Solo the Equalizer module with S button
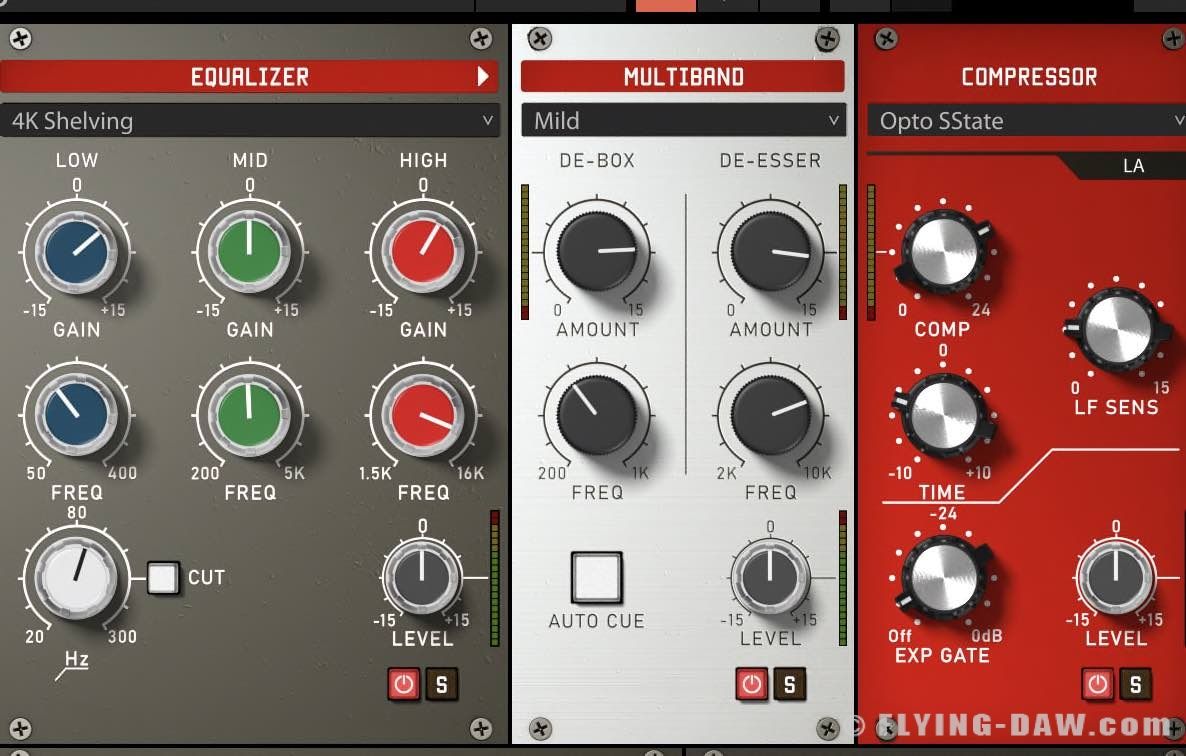Image resolution: width=1186 pixels, height=756 pixels. (x=441, y=685)
